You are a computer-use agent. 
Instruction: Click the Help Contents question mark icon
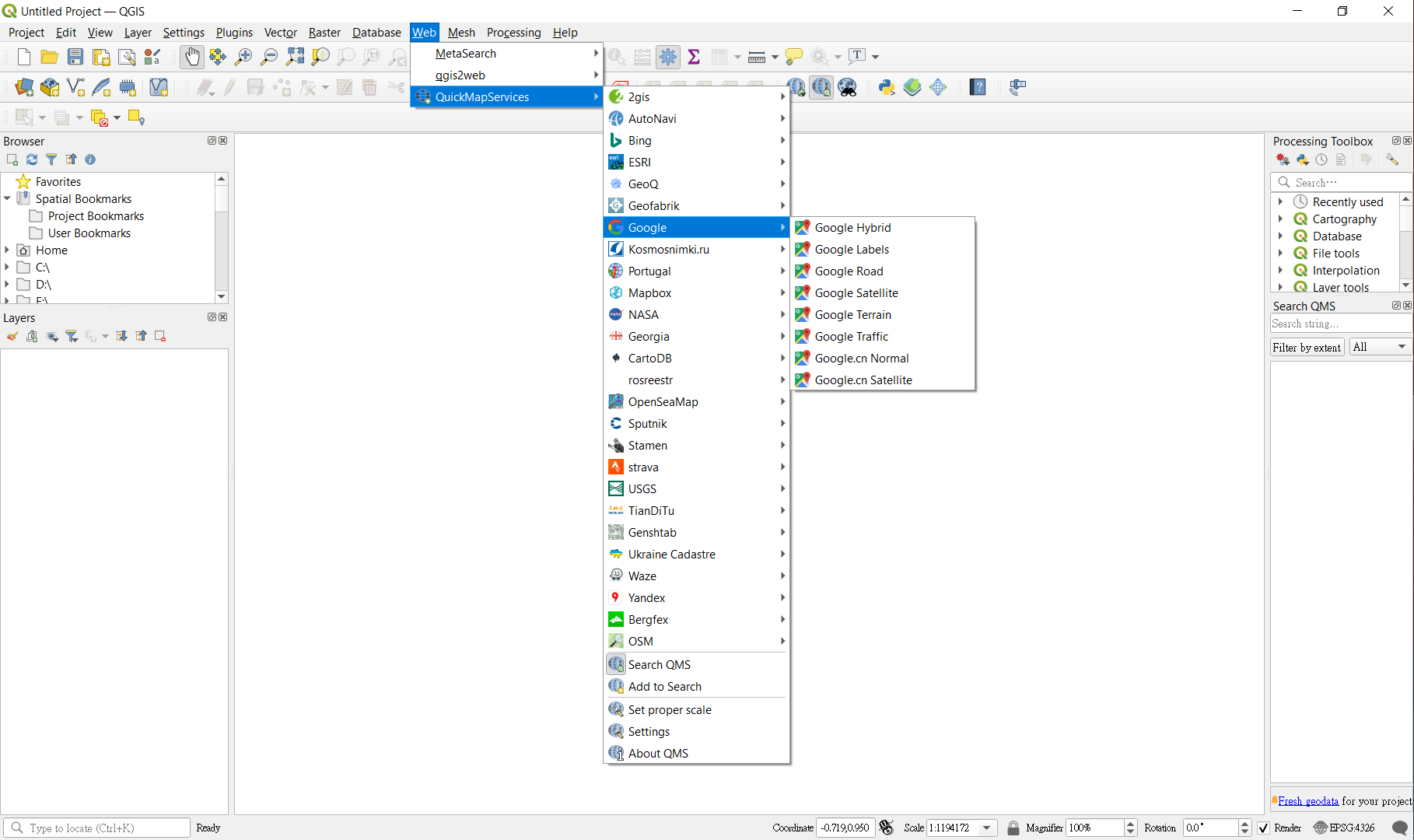978,87
